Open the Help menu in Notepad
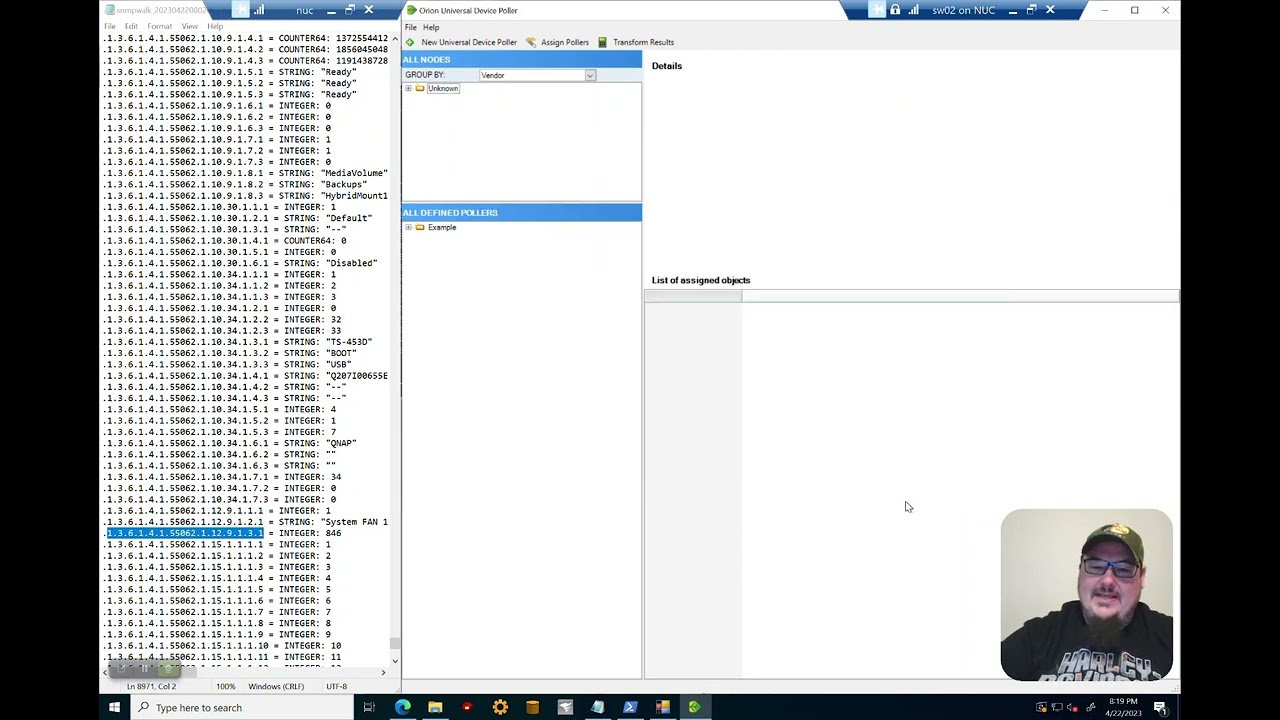1280x720 pixels. [x=215, y=26]
